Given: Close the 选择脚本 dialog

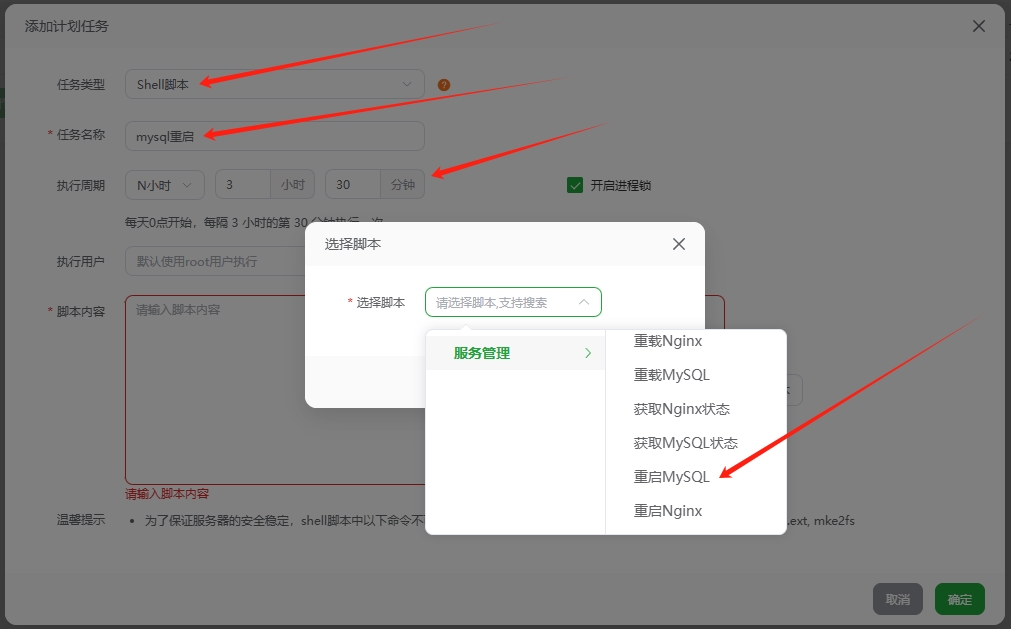Looking at the screenshot, I should [678, 243].
